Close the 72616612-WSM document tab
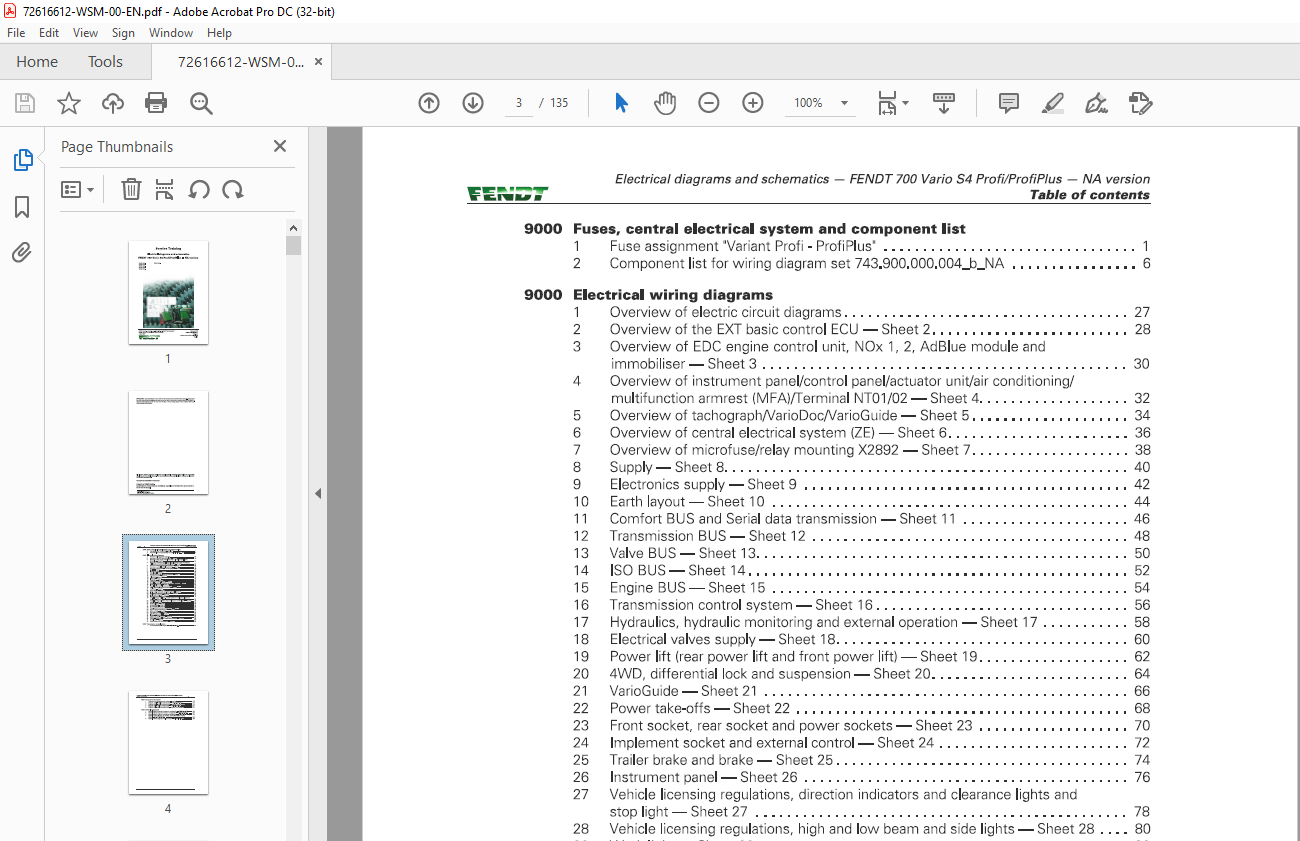 coord(319,62)
